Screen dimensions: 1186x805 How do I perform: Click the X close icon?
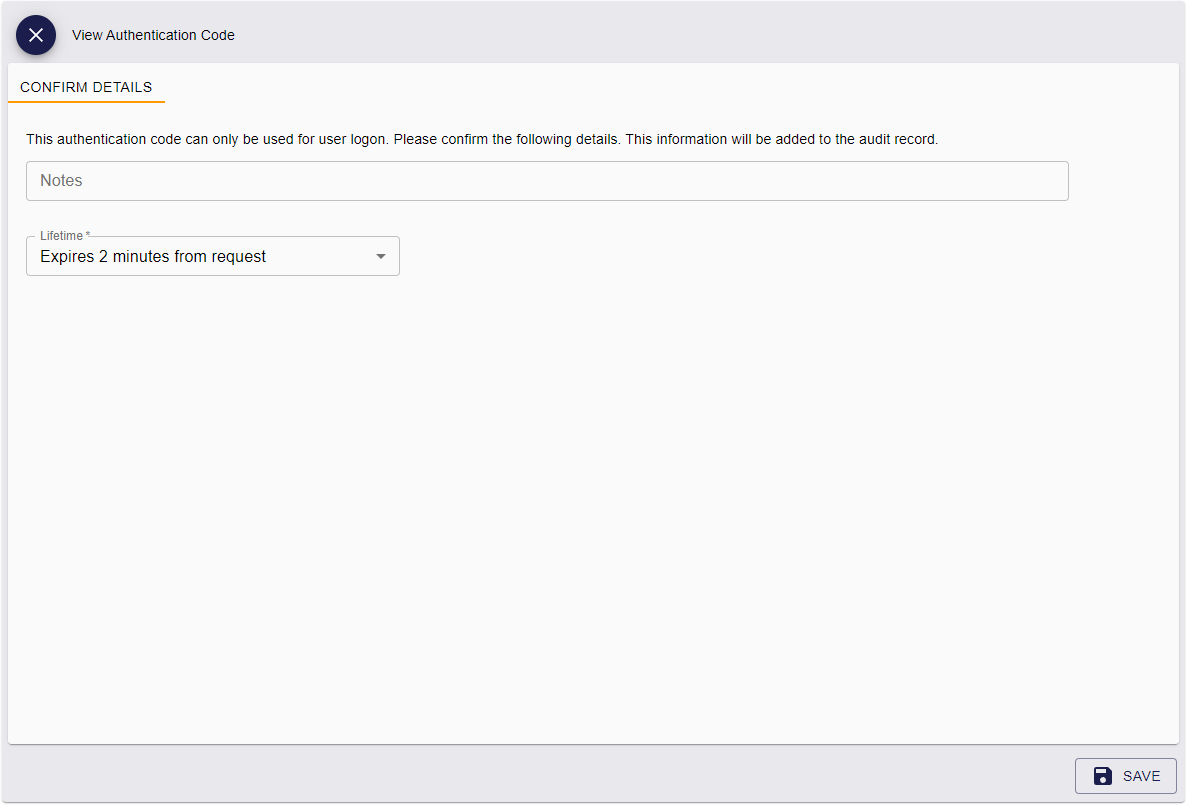point(36,35)
